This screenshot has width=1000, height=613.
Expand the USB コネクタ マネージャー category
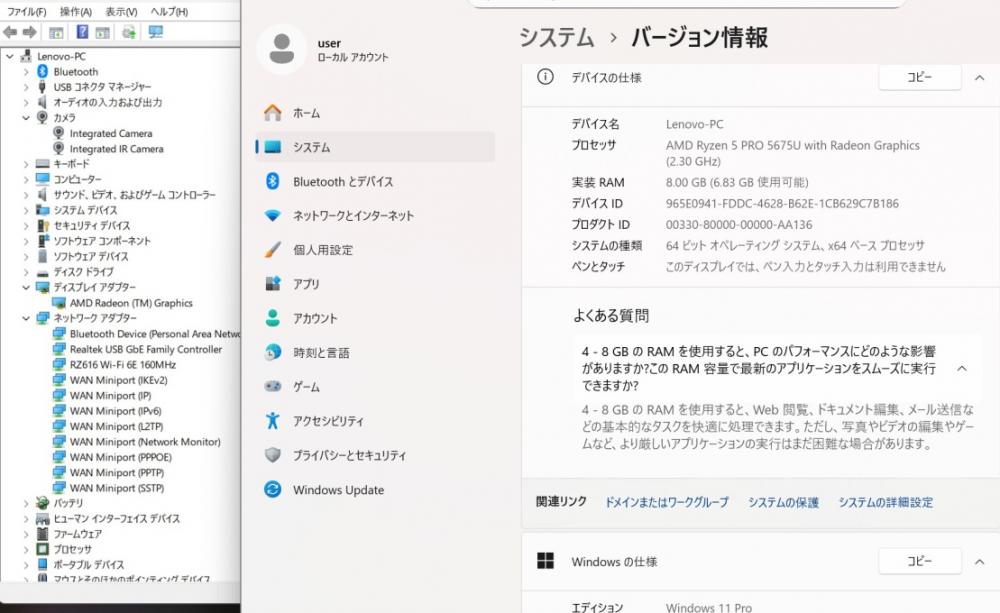[26, 87]
